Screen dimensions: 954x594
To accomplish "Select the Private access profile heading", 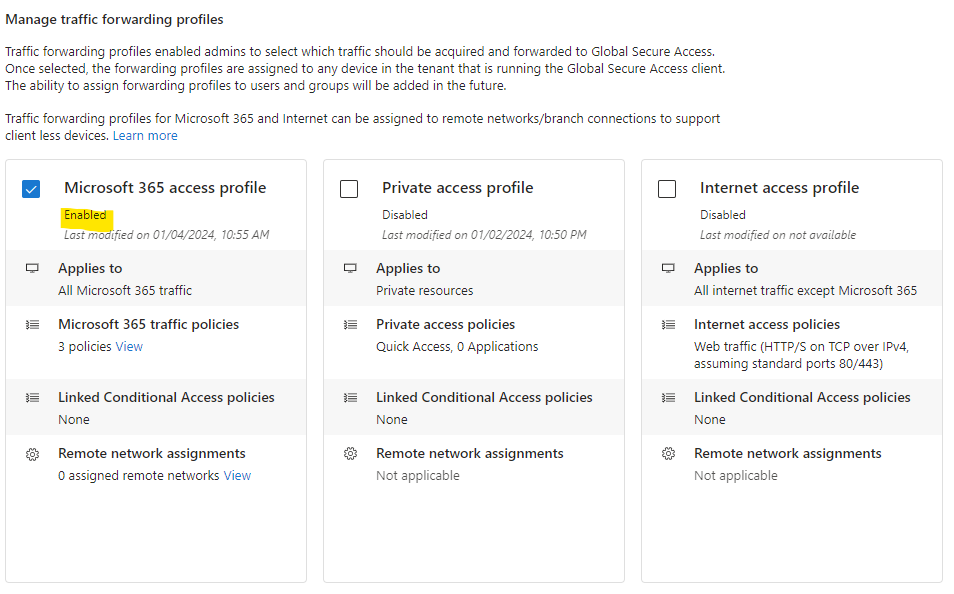I will (x=458, y=188).
